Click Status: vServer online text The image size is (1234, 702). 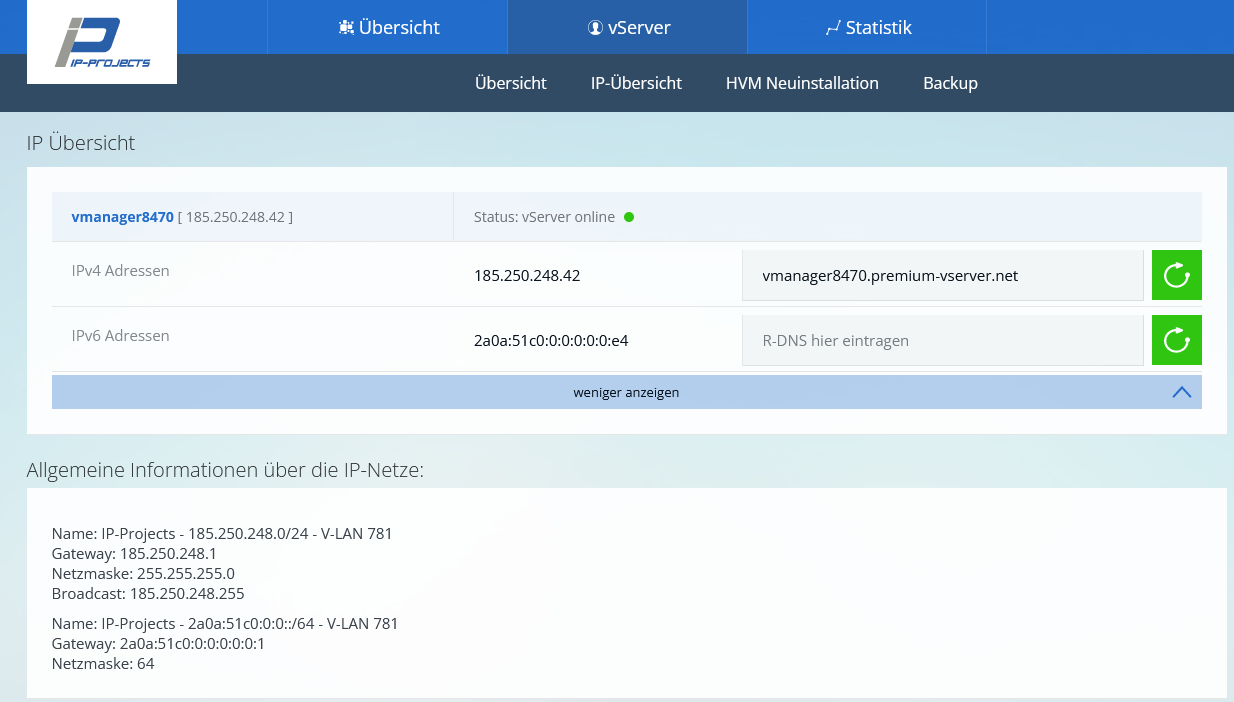coord(544,217)
